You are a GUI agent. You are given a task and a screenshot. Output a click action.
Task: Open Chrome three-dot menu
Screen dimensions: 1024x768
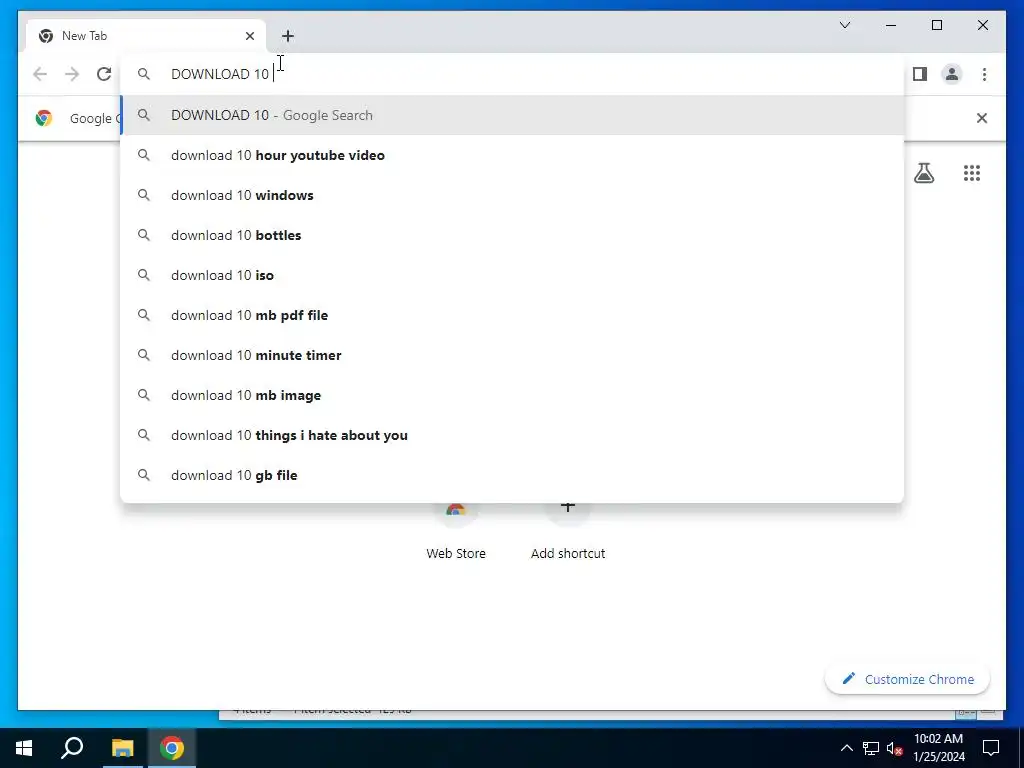(x=984, y=74)
